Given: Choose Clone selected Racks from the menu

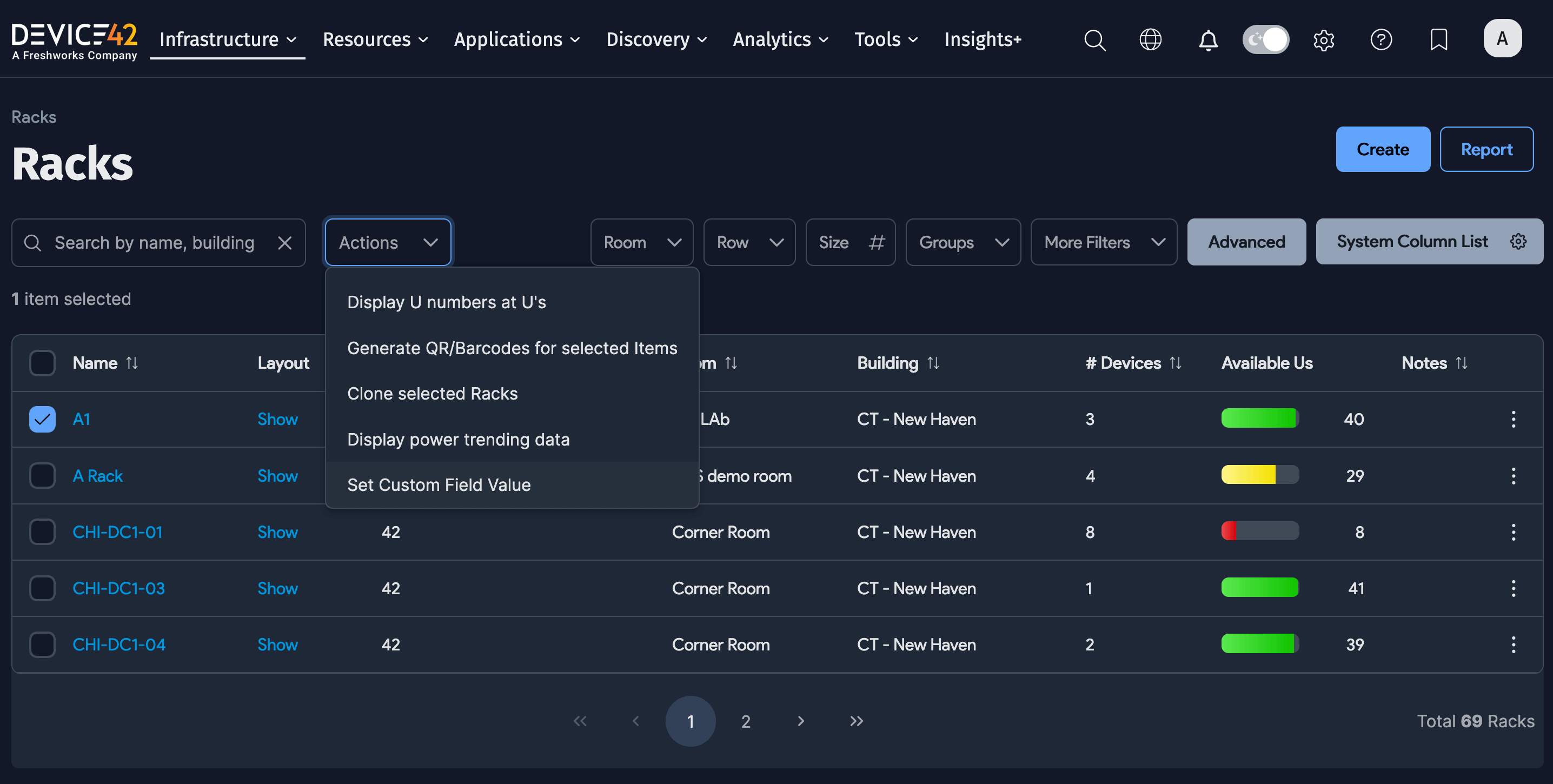Looking at the screenshot, I should [x=432, y=393].
